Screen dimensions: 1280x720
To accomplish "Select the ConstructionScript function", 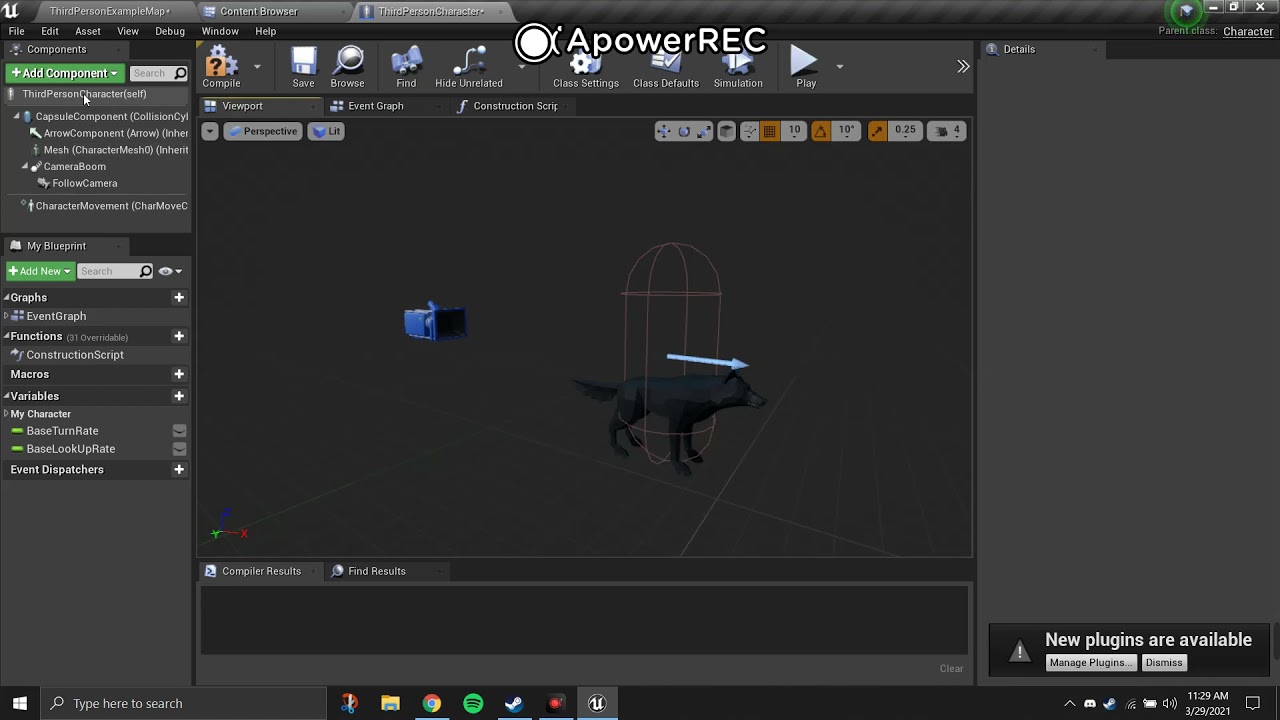I will pyautogui.click(x=75, y=355).
